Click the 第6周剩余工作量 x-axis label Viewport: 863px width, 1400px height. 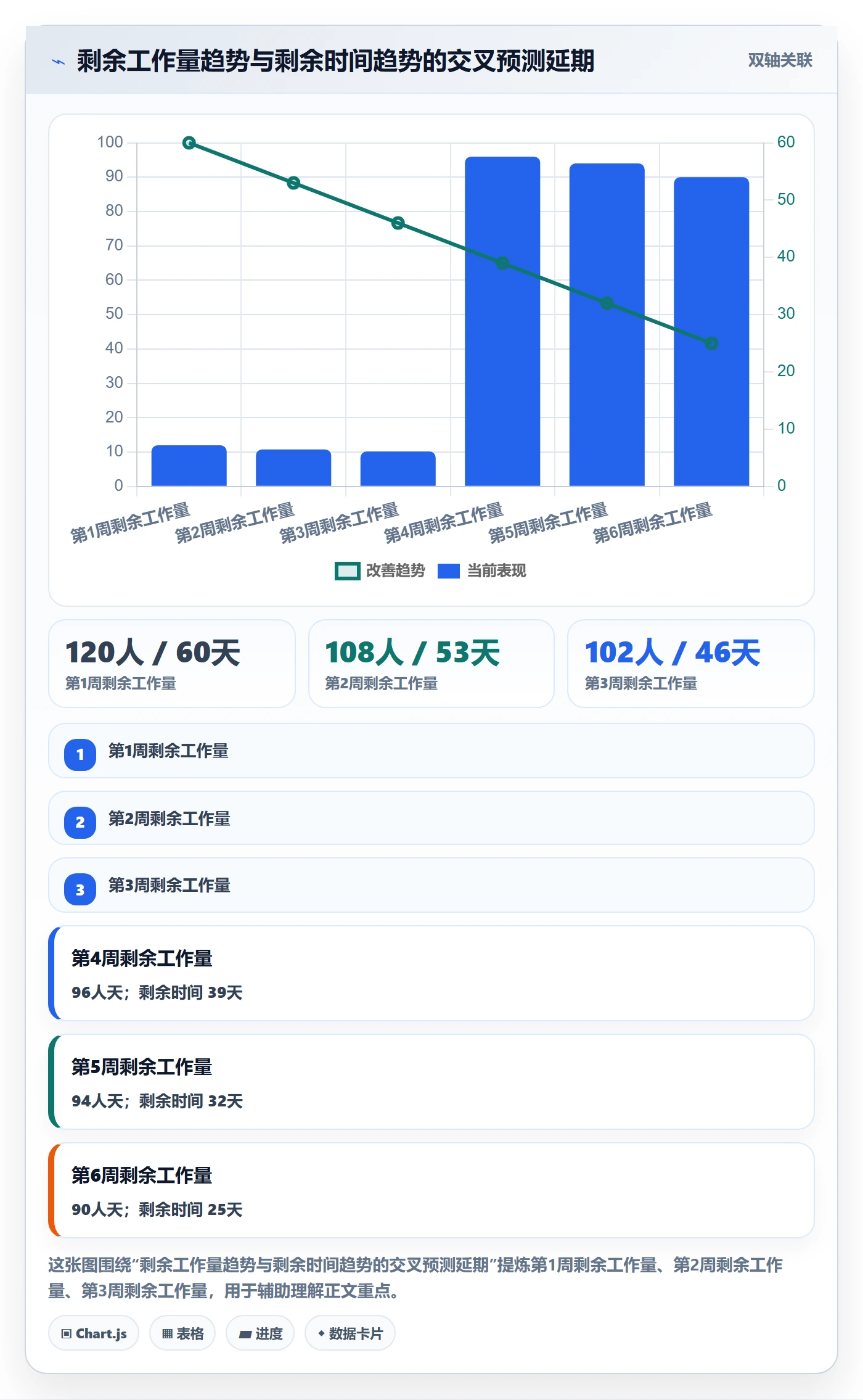click(653, 523)
